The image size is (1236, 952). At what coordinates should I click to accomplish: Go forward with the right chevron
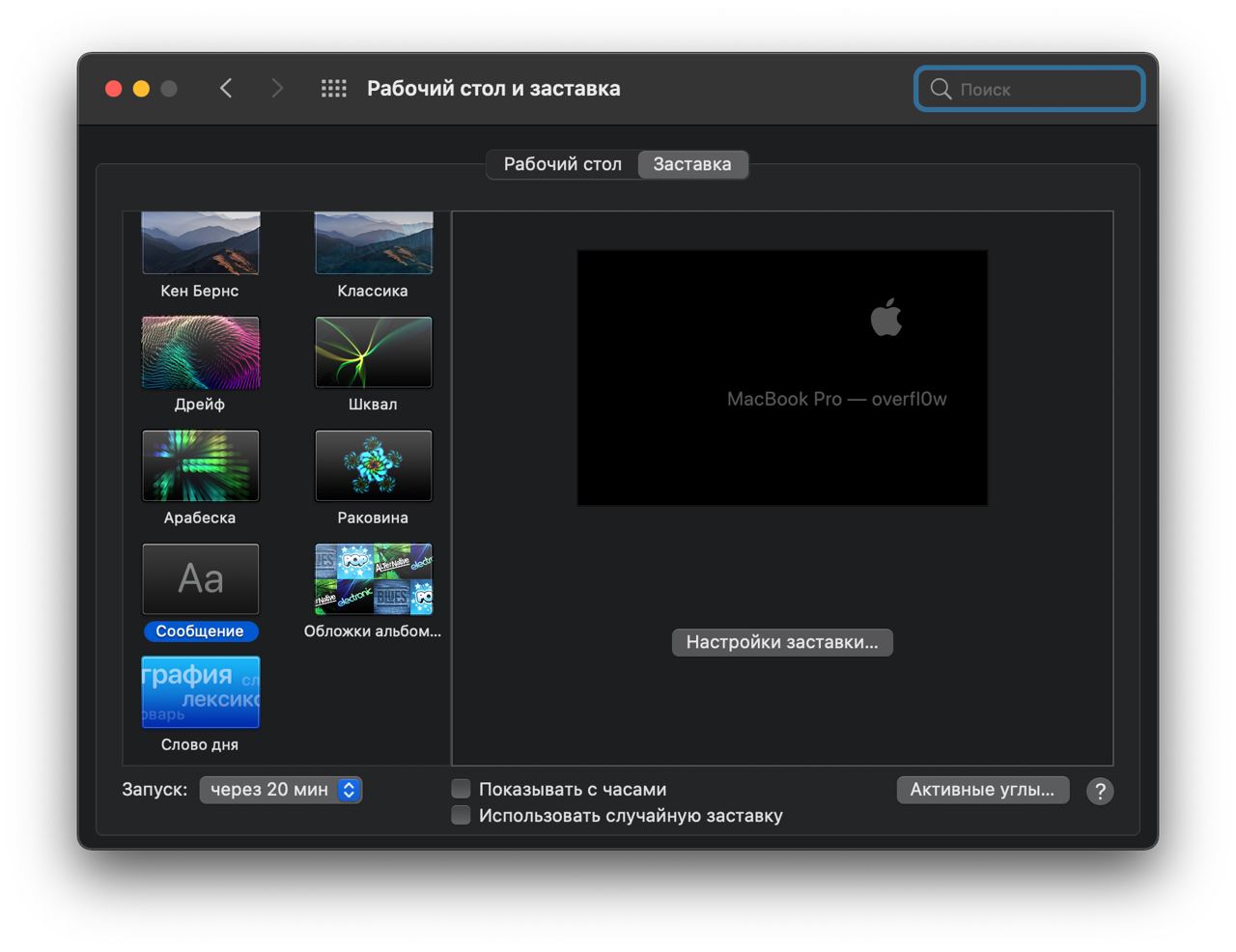click(x=277, y=89)
